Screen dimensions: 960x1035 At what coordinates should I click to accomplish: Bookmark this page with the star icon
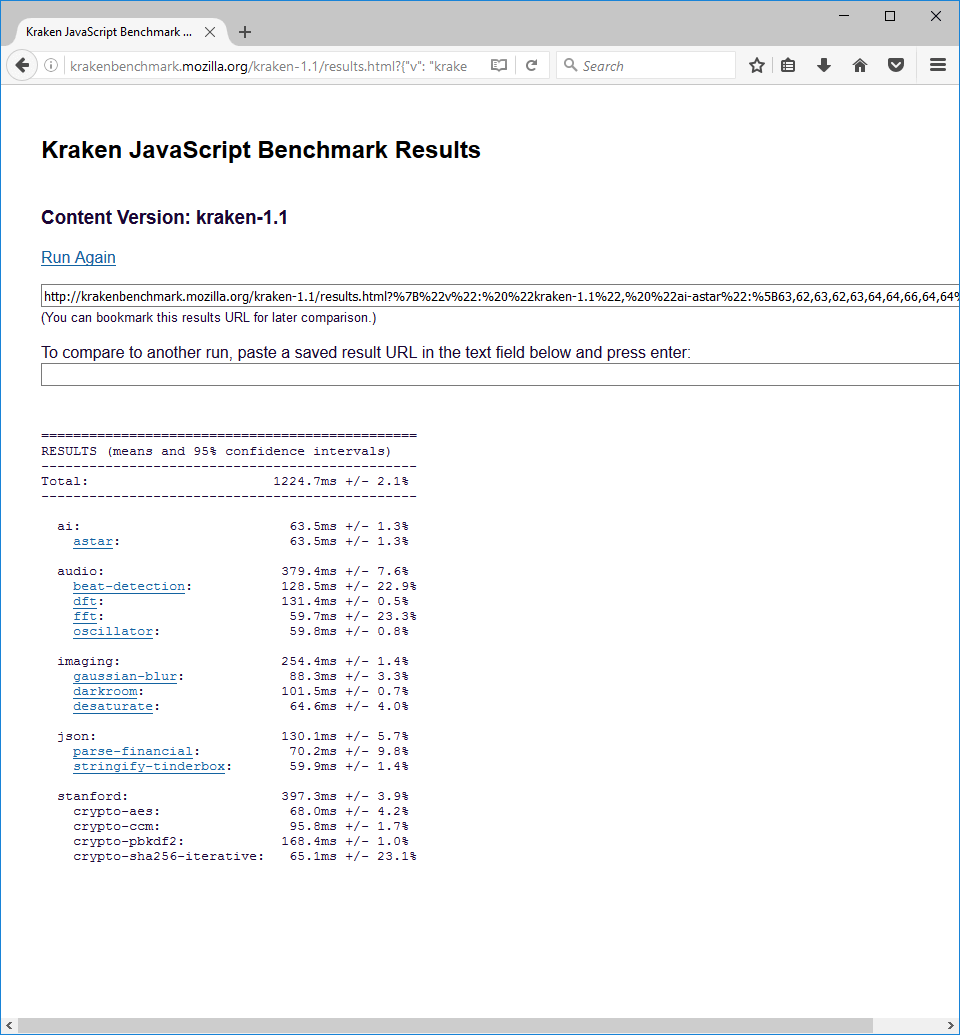pyautogui.click(x=757, y=65)
